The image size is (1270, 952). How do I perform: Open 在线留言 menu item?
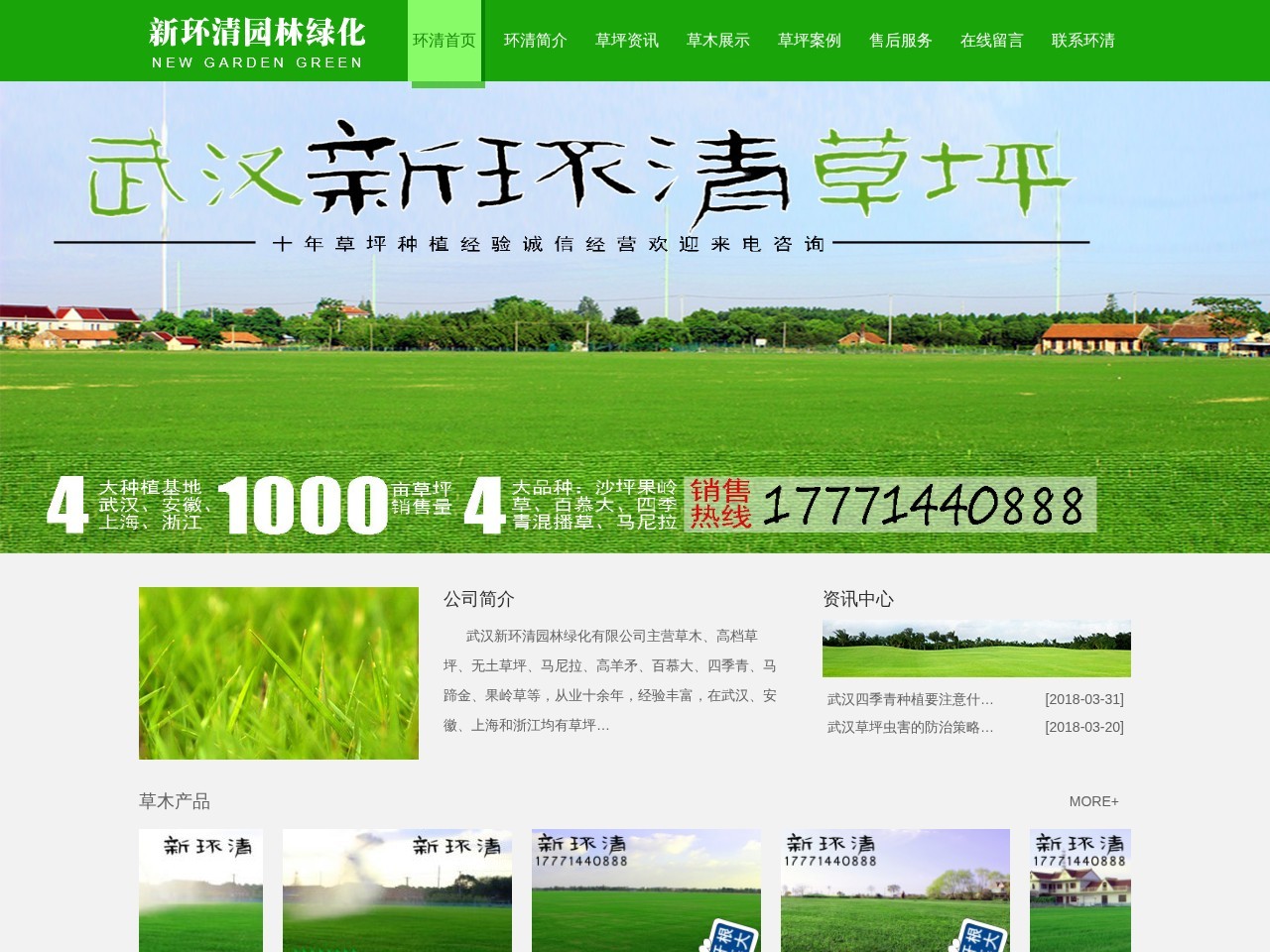[x=992, y=41]
